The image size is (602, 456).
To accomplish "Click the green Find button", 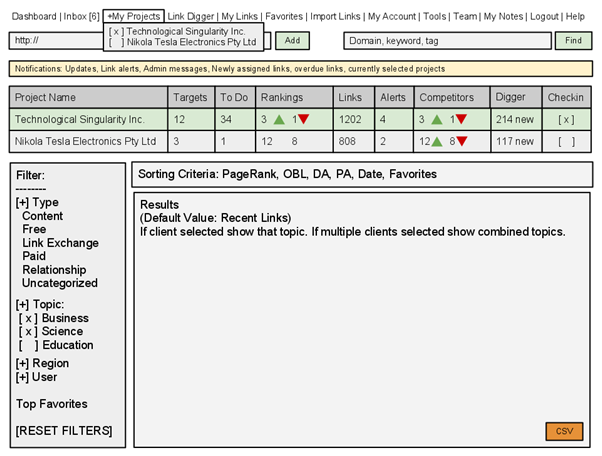I will (573, 41).
